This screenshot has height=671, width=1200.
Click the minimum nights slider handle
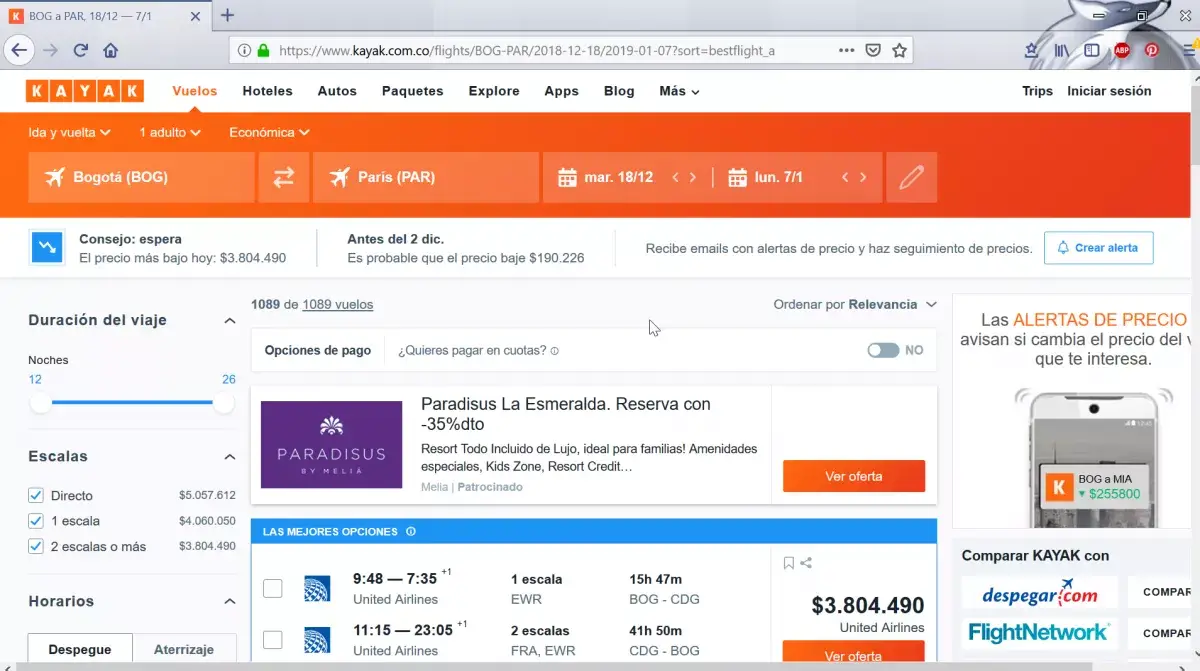[x=41, y=403]
